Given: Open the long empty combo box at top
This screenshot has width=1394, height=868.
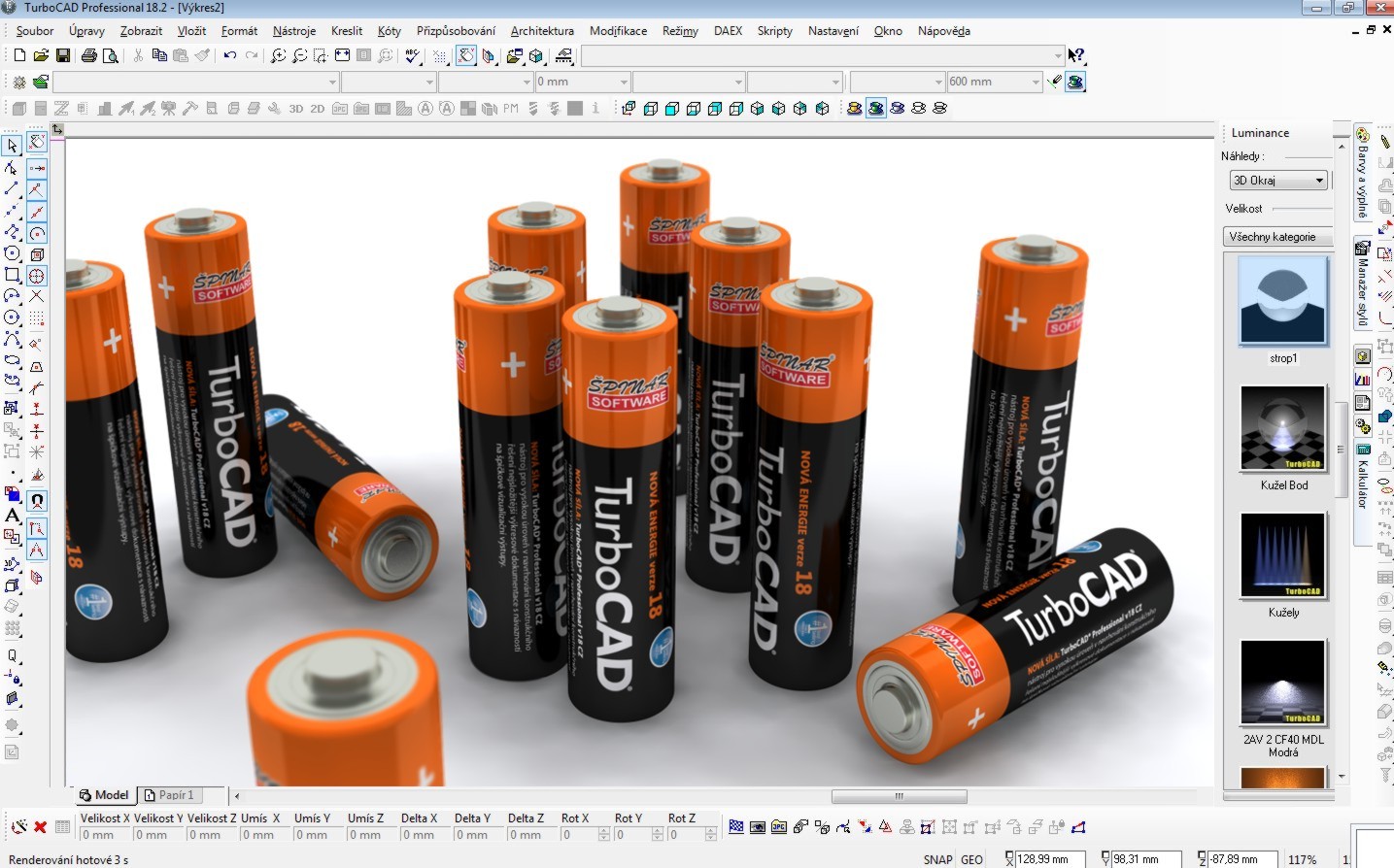Looking at the screenshot, I should (x=823, y=56).
